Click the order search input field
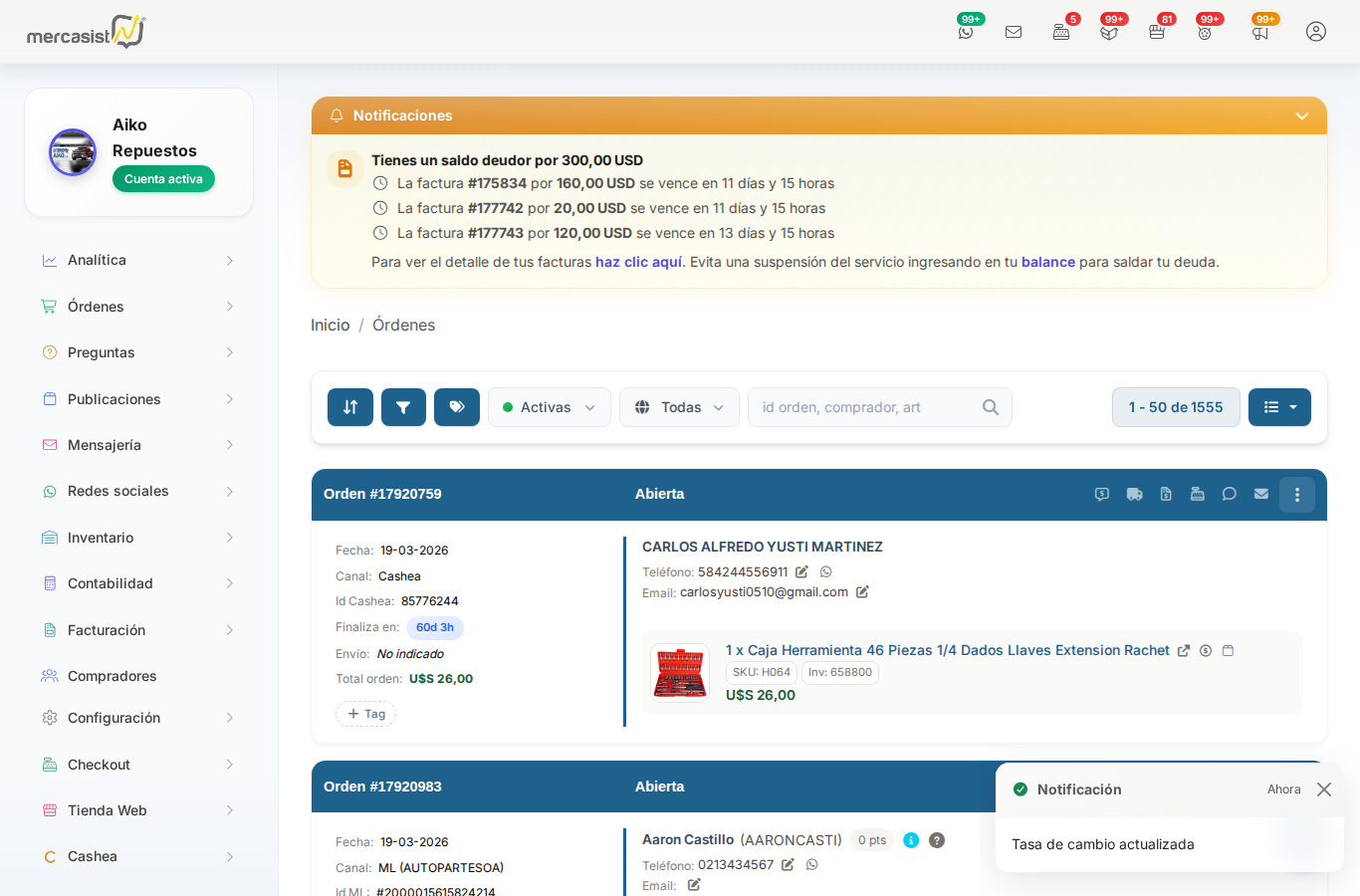 (x=866, y=407)
